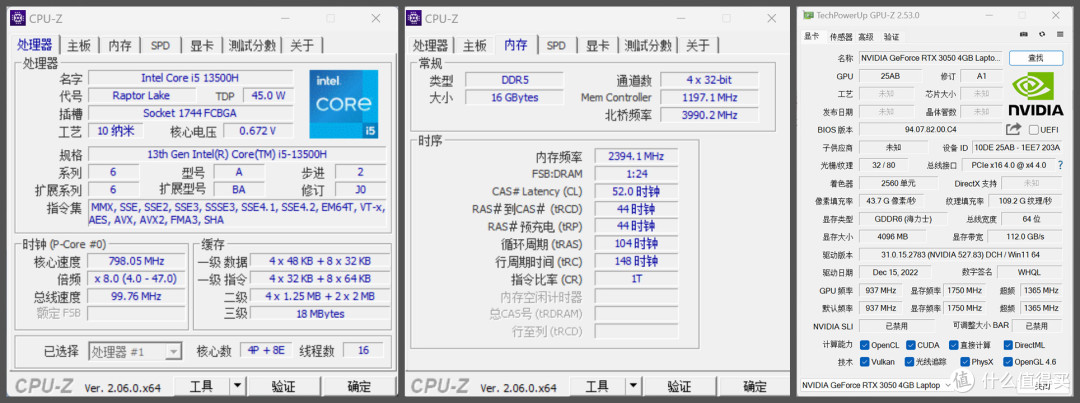Click the BIOS version field 94.07.82.00.C4
Screen dimensions: 1080x403
pyautogui.click(x=930, y=130)
